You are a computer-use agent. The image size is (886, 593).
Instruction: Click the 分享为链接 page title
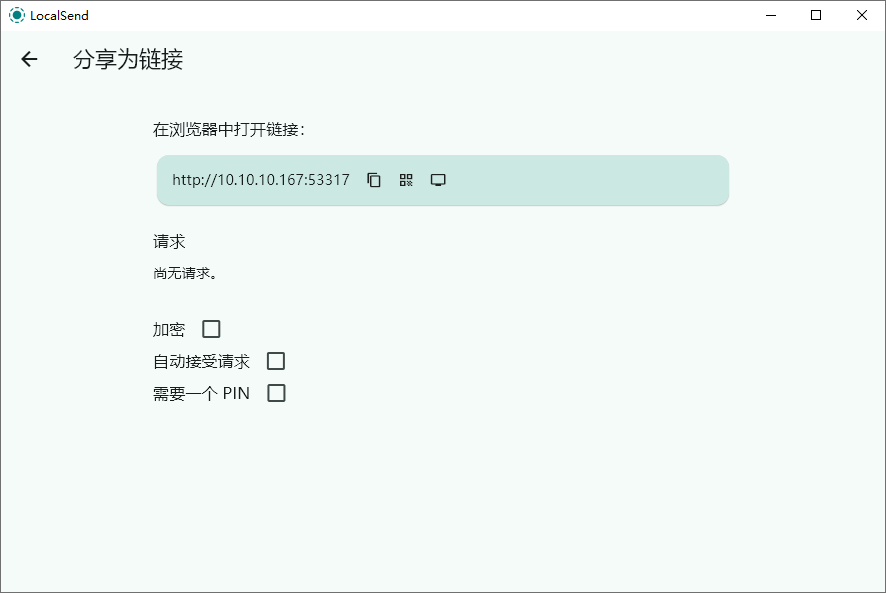tap(128, 59)
